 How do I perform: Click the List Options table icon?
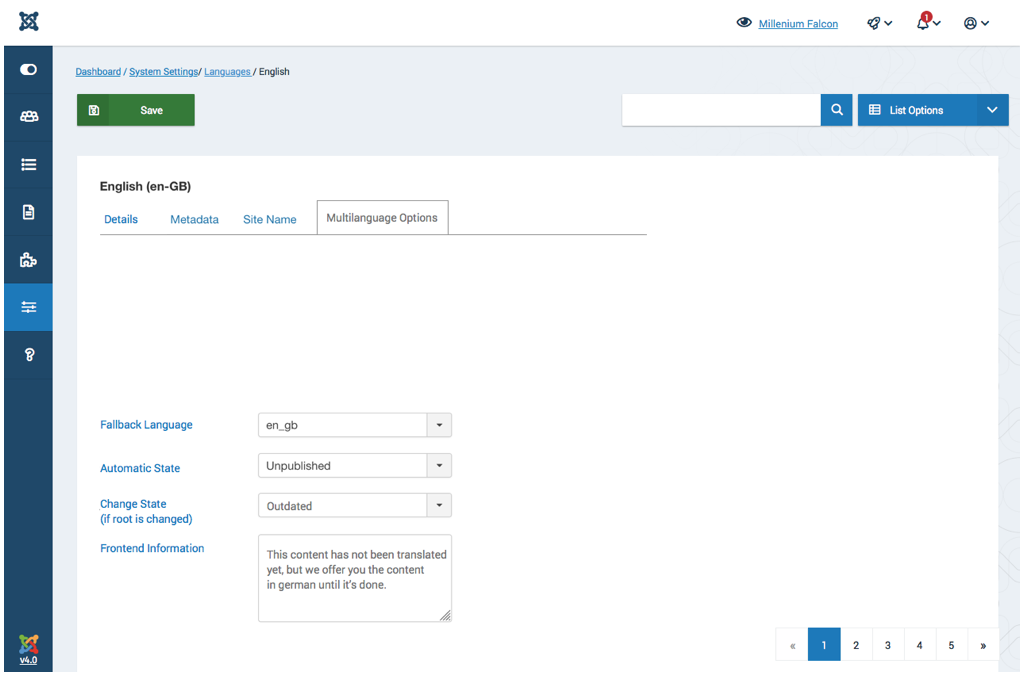point(874,110)
